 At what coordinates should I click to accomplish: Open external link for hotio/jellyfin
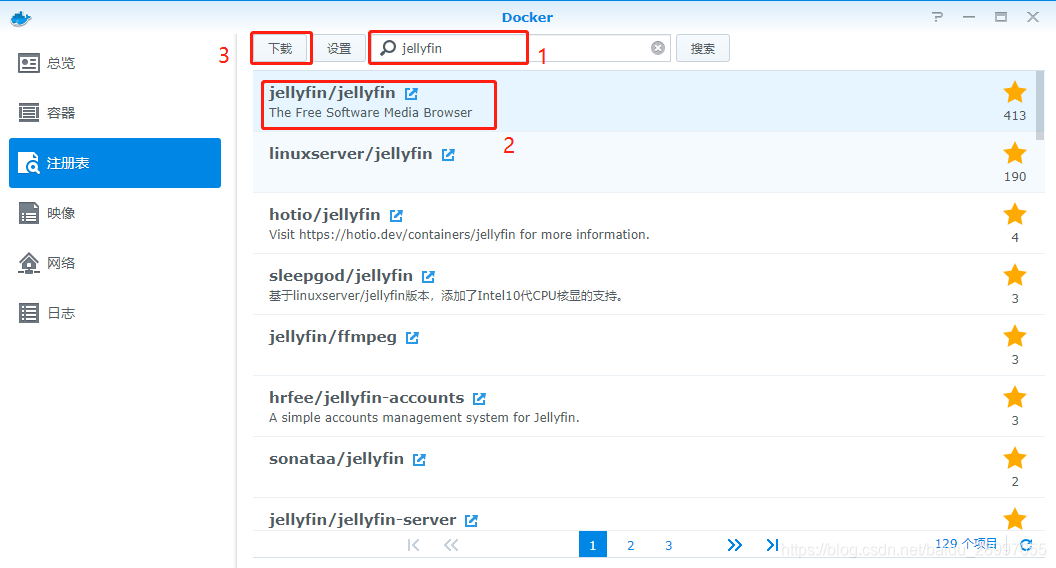tap(397, 216)
